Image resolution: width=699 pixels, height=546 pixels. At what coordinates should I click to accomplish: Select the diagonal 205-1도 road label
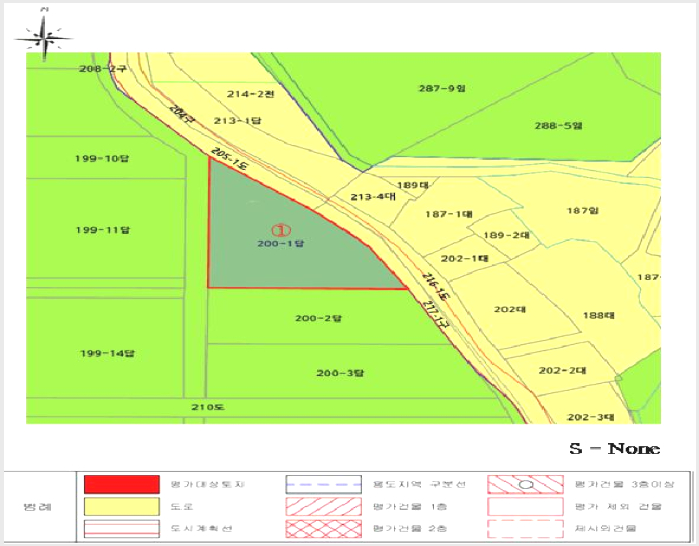pos(229,160)
